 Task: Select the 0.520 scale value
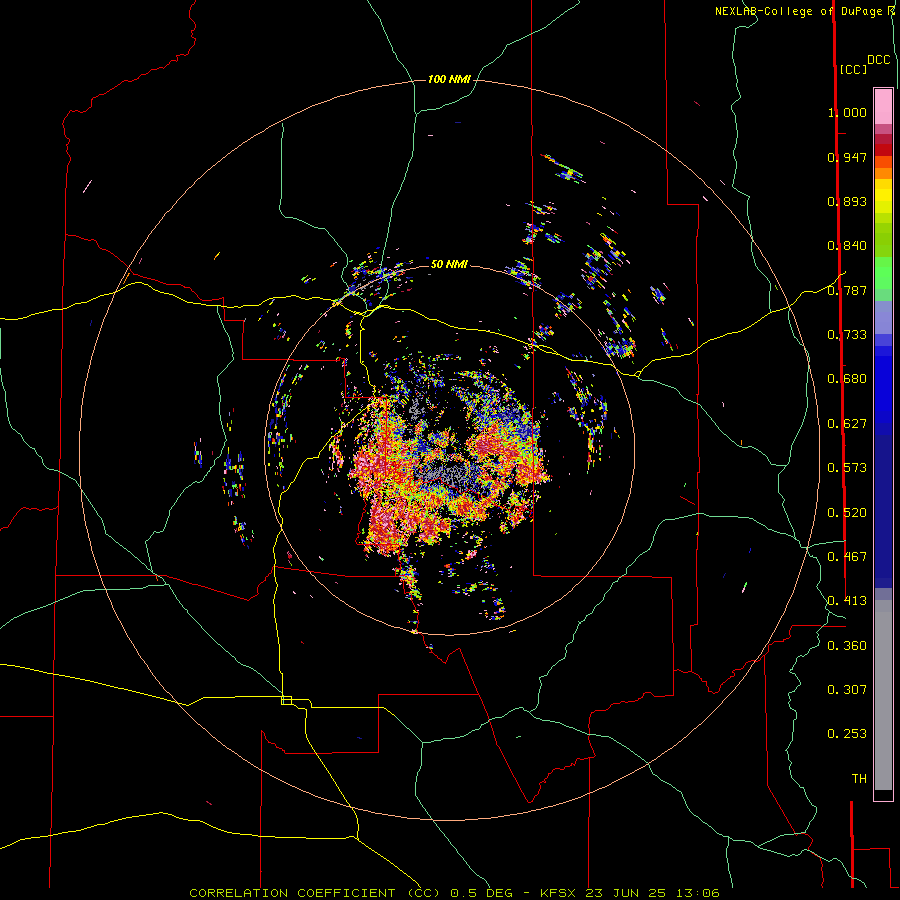point(847,513)
